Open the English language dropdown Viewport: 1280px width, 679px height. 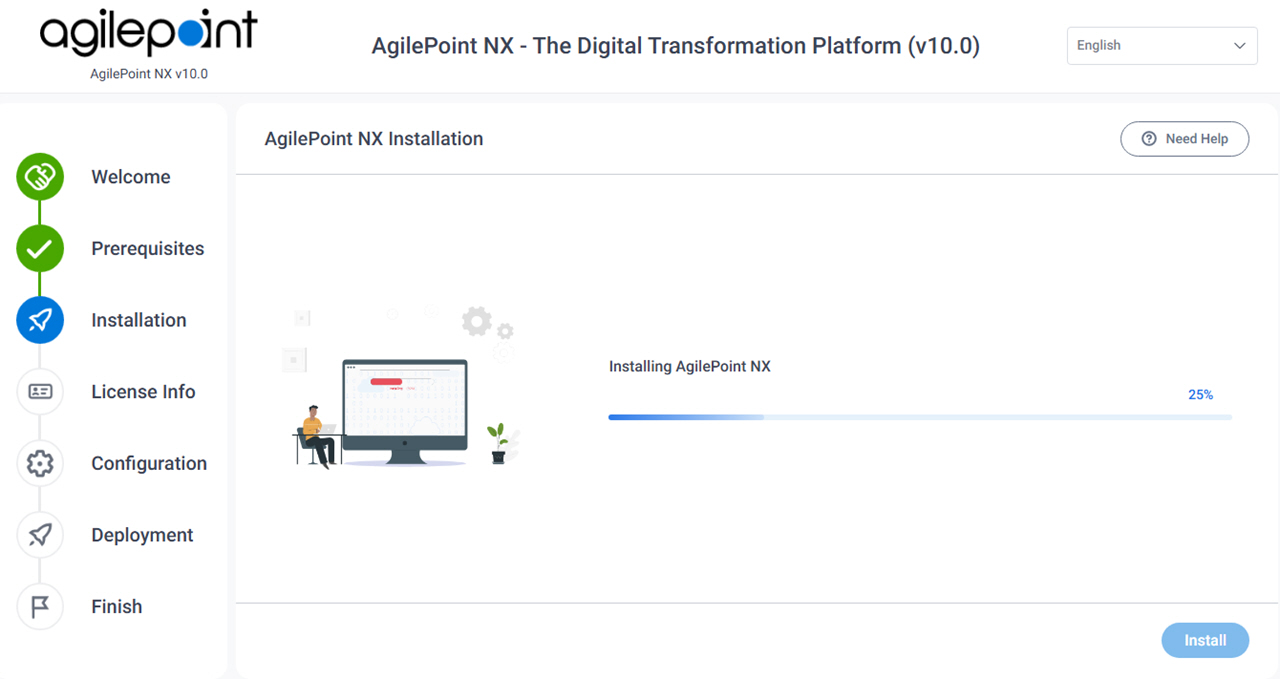1162,46
